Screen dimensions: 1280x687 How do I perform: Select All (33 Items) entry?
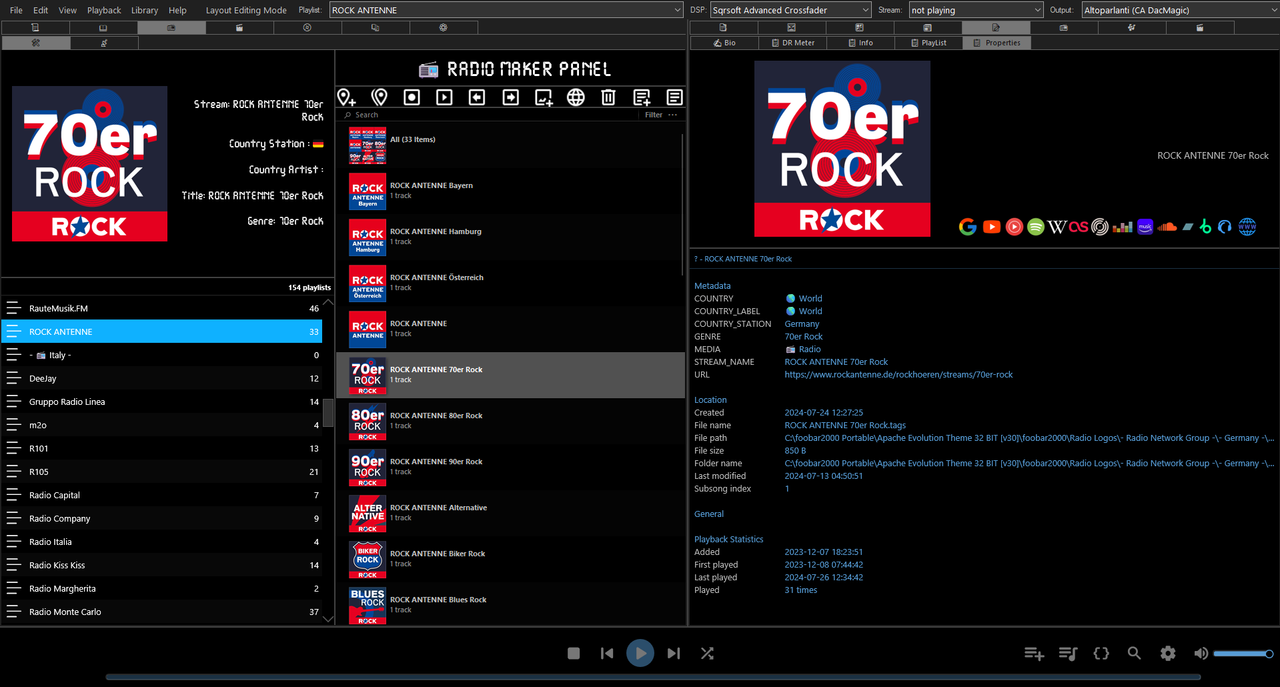pos(511,145)
